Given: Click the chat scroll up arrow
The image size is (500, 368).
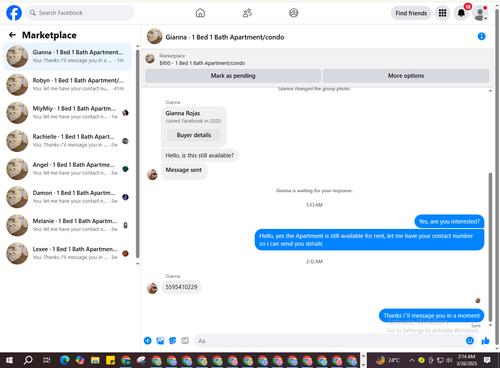Looking at the screenshot, I should click(x=490, y=91).
